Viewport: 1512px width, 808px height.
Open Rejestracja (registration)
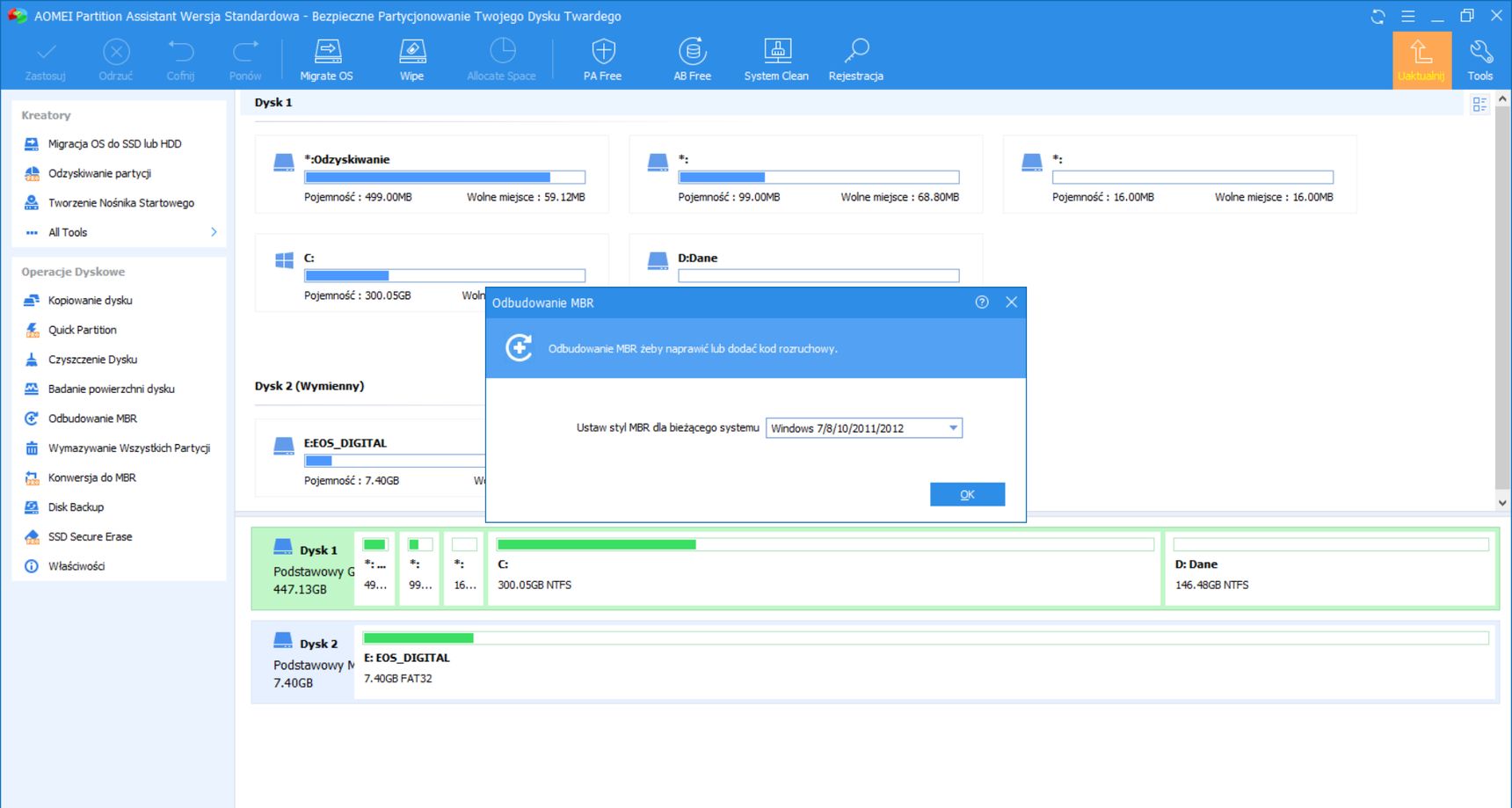856,60
